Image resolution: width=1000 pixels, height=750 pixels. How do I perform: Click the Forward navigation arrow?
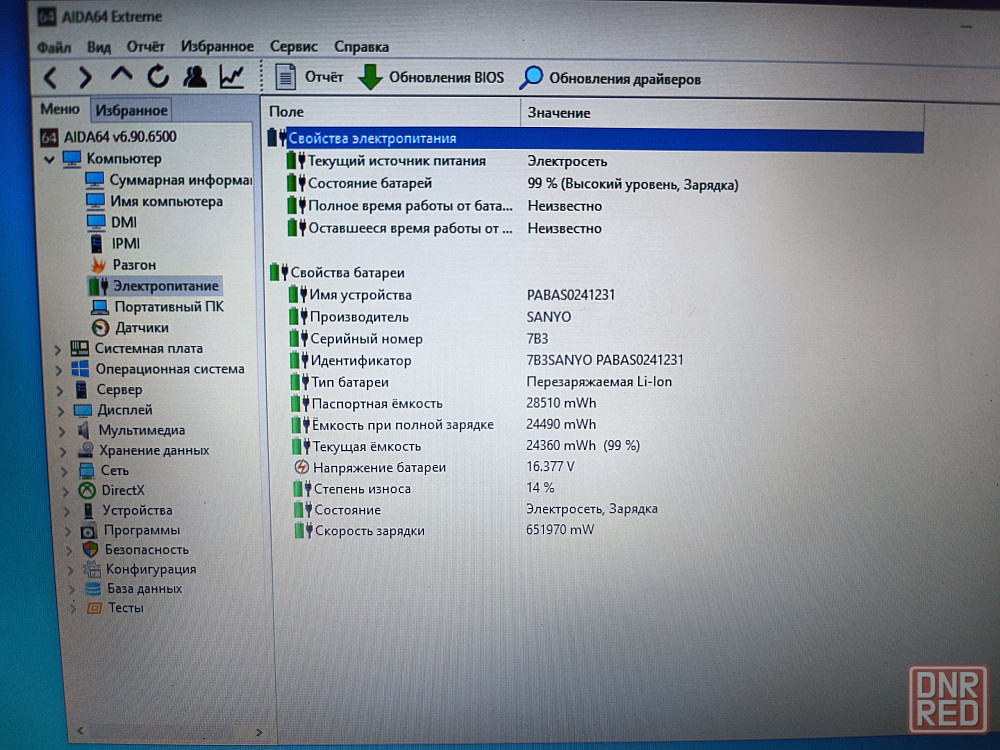click(x=85, y=77)
